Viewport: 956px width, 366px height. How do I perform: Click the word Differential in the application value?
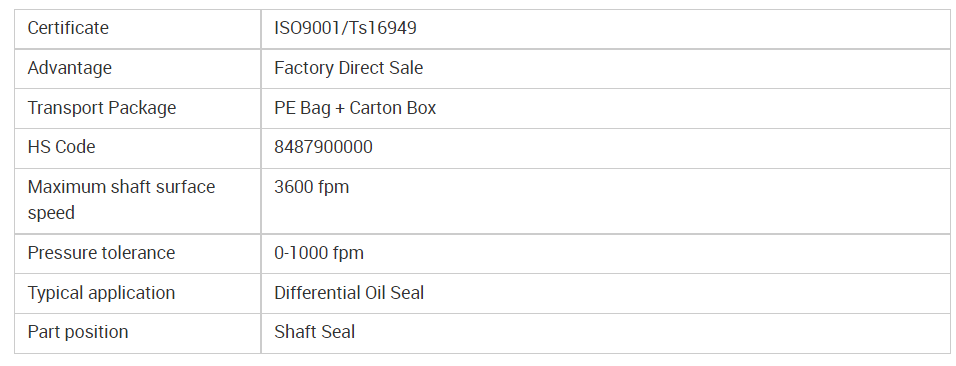tap(317, 293)
